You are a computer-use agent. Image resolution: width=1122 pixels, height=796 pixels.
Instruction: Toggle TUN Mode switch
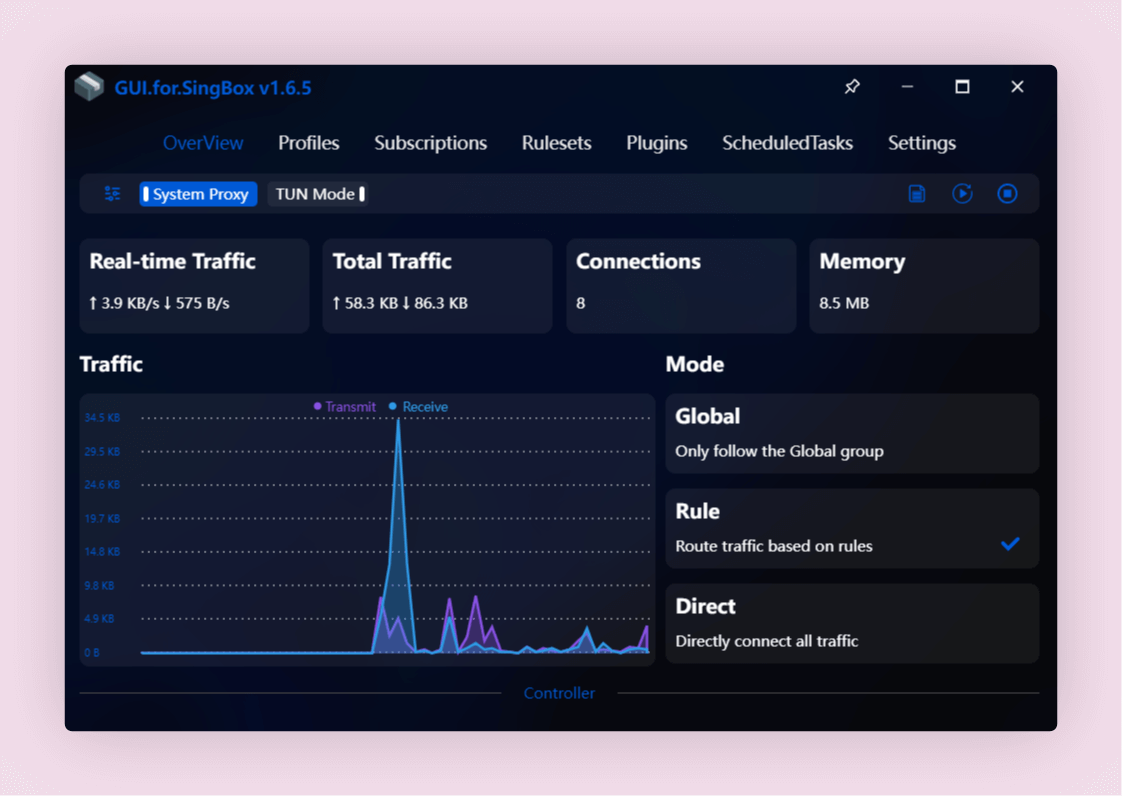pos(318,194)
